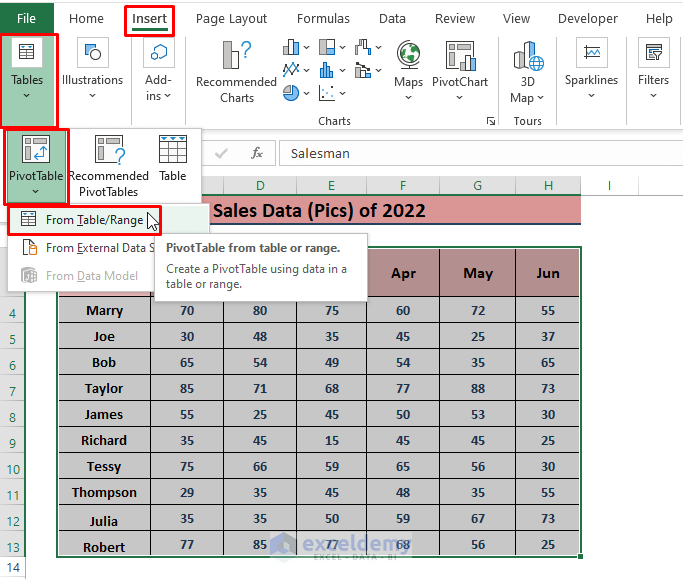The width and height of the screenshot is (683, 579).
Task: Select From Table/Range menu item
Action: (85, 220)
